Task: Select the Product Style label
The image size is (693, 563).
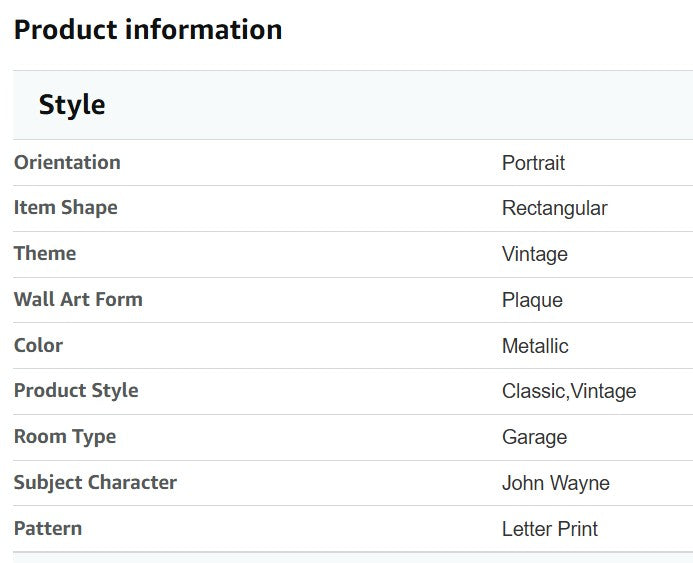Action: coord(76,391)
